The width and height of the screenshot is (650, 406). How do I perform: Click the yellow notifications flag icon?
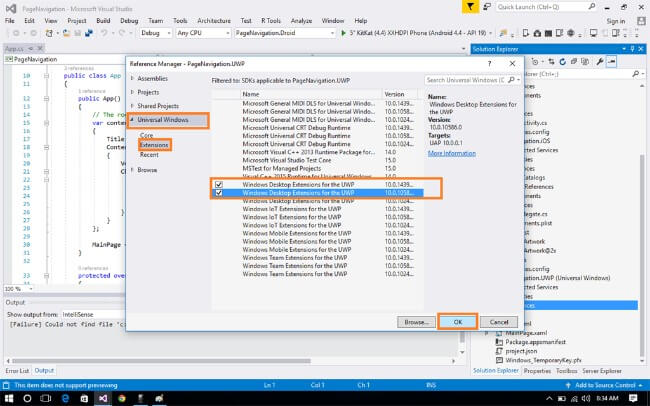[x=471, y=7]
